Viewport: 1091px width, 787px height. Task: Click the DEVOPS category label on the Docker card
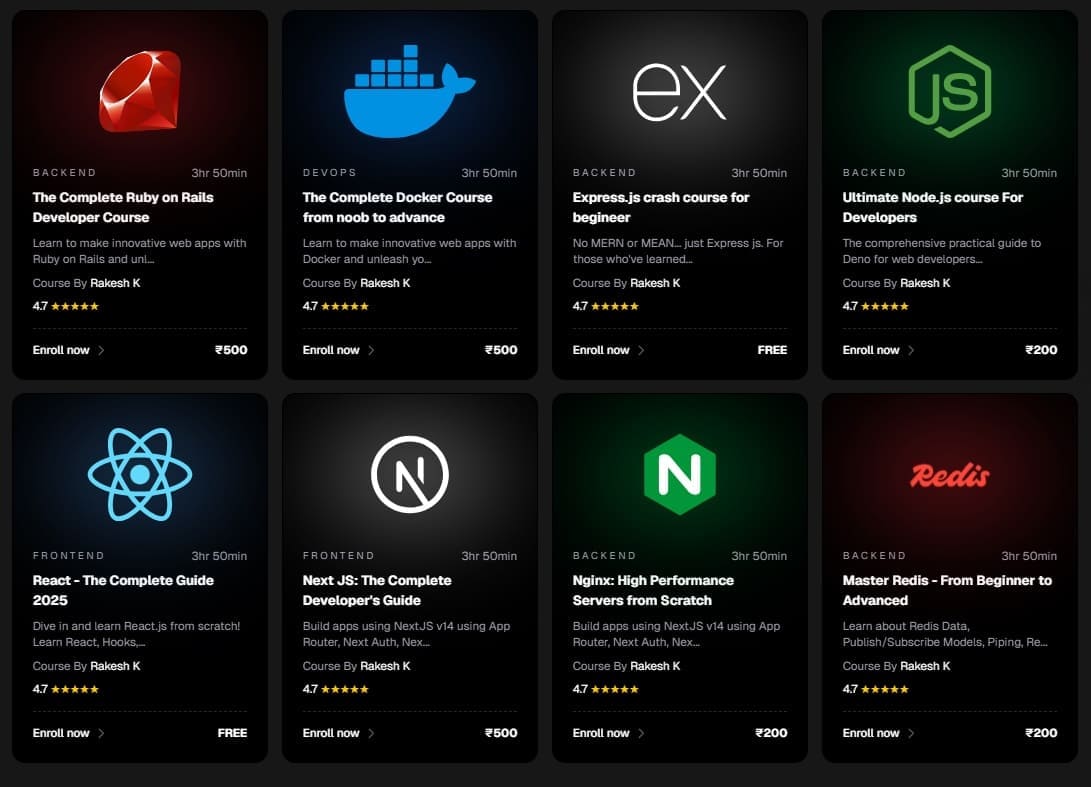click(330, 173)
